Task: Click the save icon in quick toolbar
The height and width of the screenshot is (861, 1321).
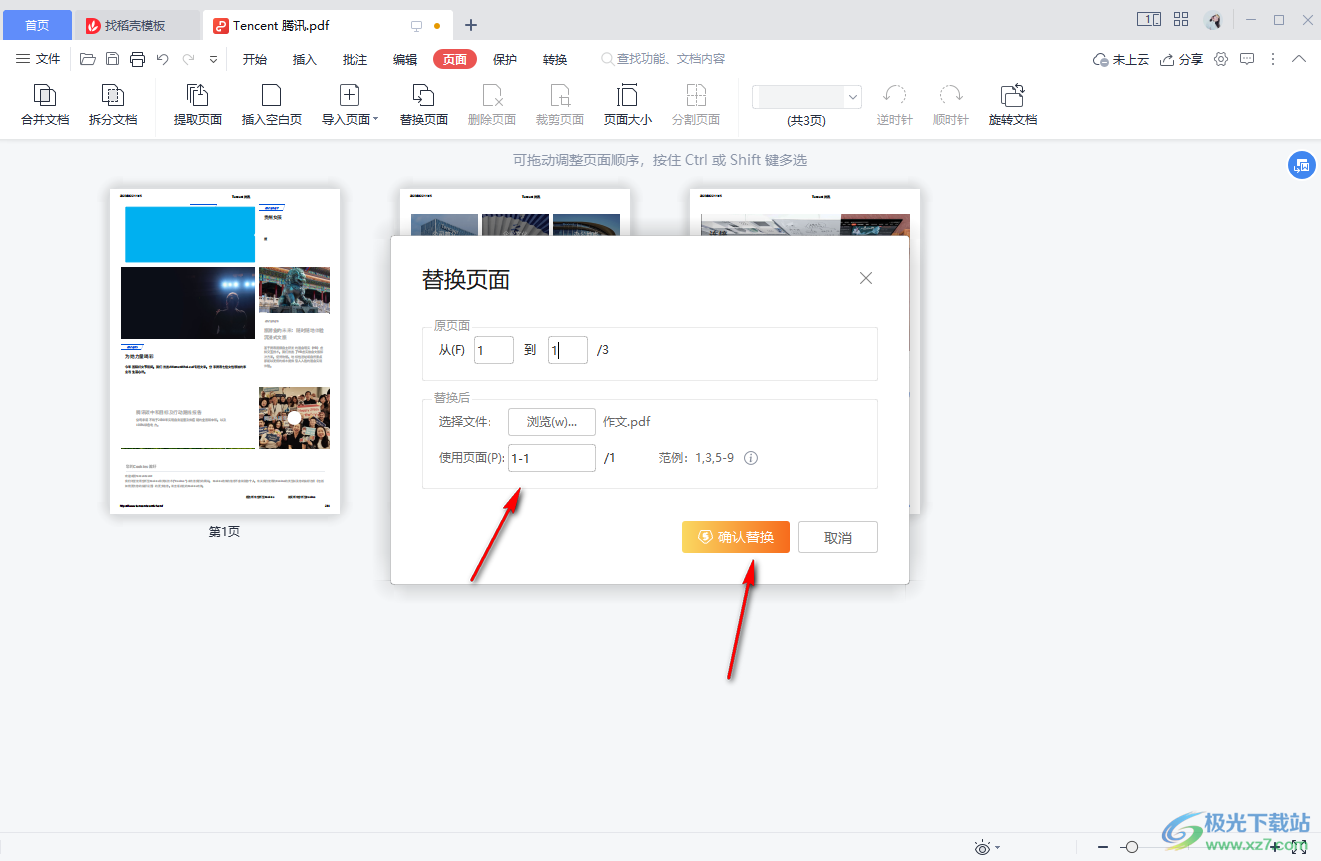Action: tap(113, 59)
